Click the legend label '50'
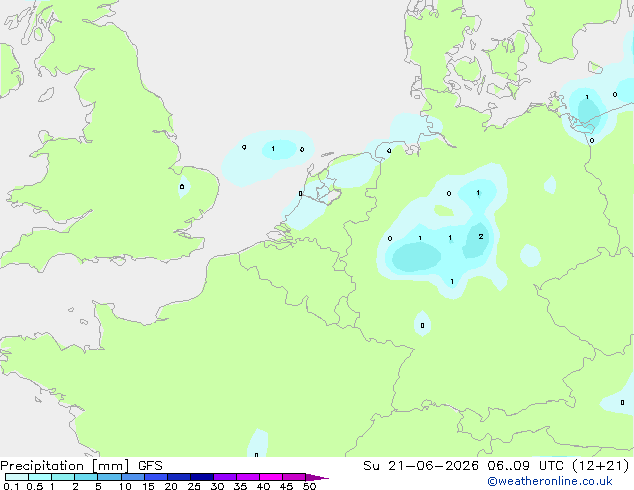 [309, 486]
